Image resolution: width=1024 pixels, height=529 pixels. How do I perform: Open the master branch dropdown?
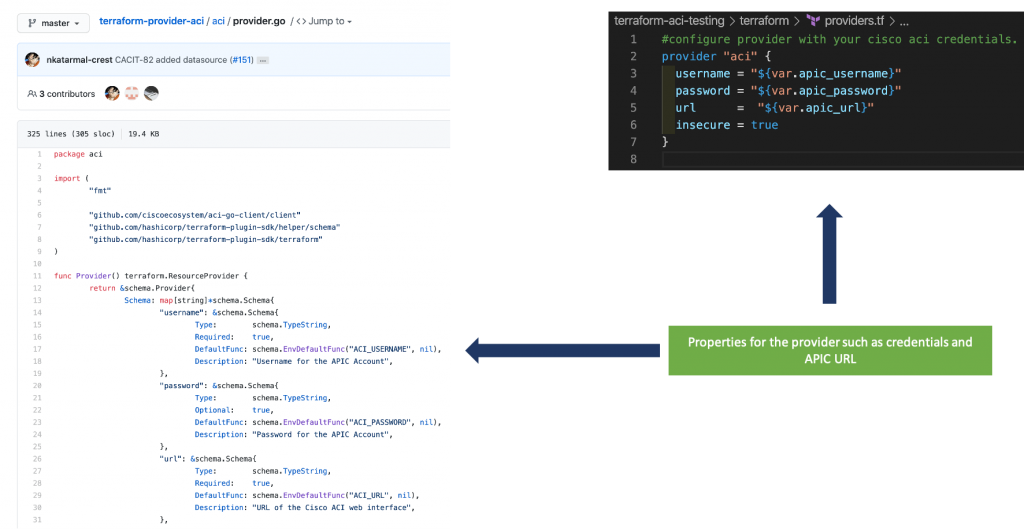[x=53, y=22]
